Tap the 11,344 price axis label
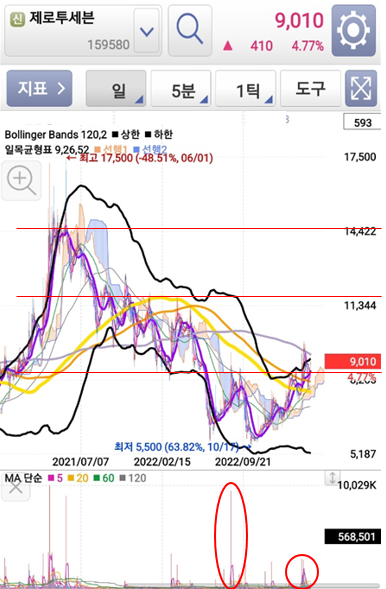The width and height of the screenshot is (386, 589). pyautogui.click(x=360, y=305)
